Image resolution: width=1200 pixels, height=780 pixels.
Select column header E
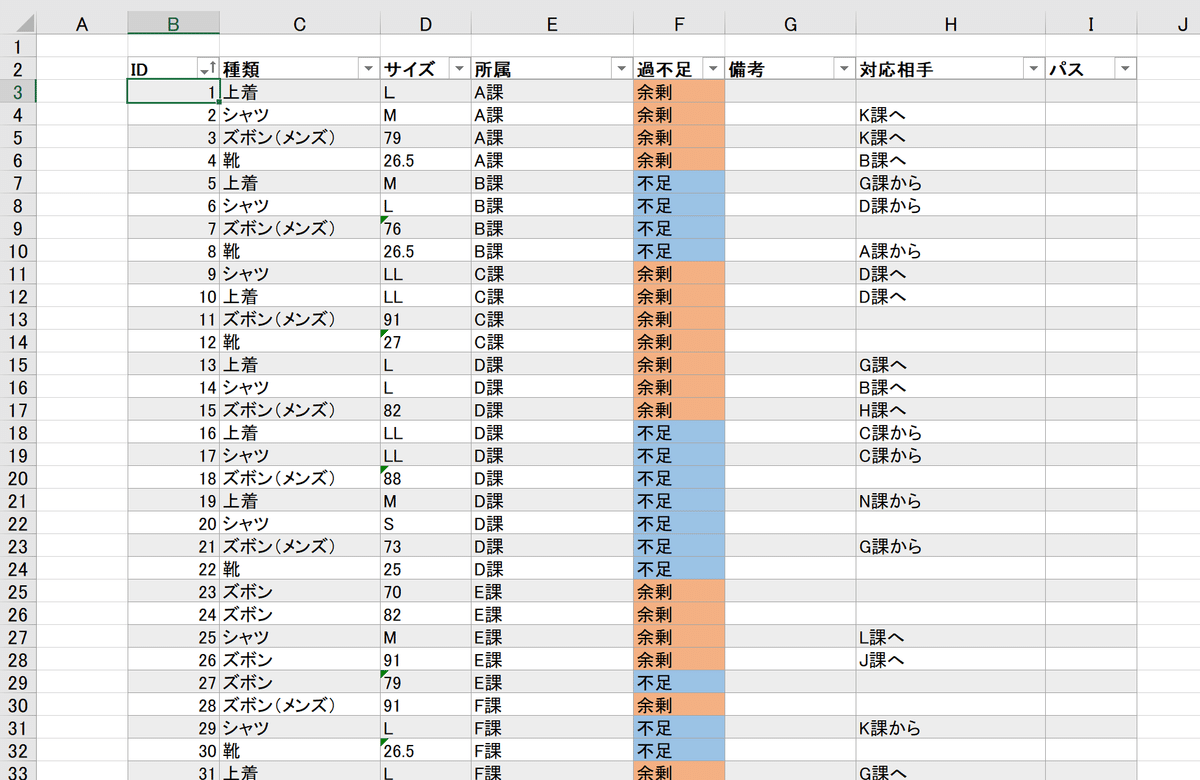[553, 25]
